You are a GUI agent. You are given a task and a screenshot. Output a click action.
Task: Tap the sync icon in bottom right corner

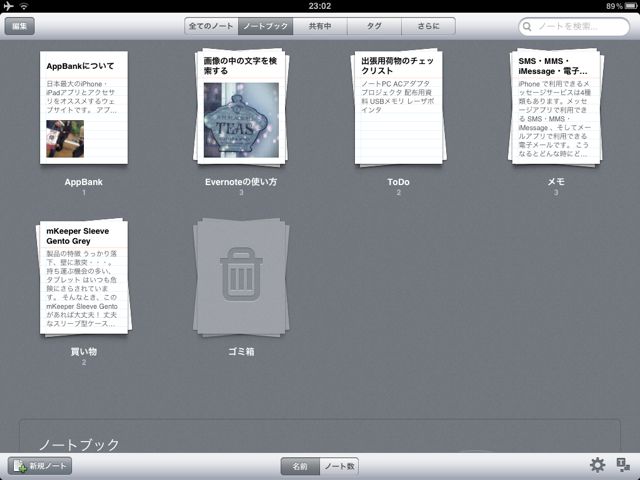(623, 465)
